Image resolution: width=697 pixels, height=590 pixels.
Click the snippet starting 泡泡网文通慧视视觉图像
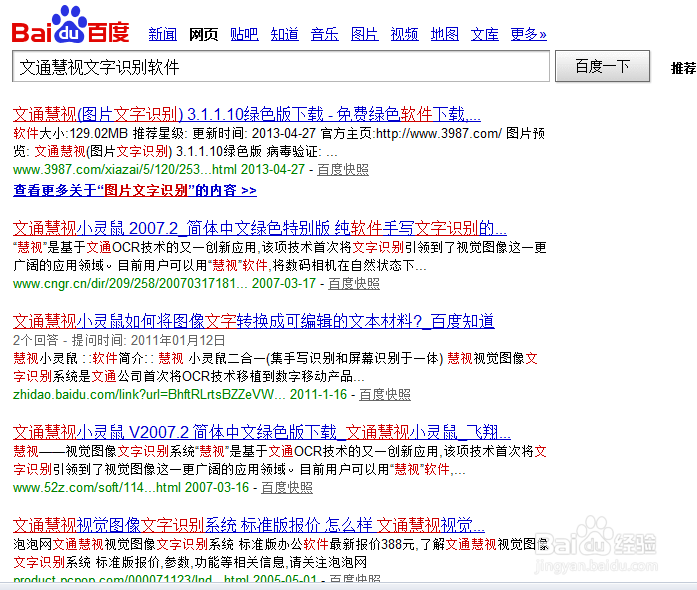(x=281, y=553)
